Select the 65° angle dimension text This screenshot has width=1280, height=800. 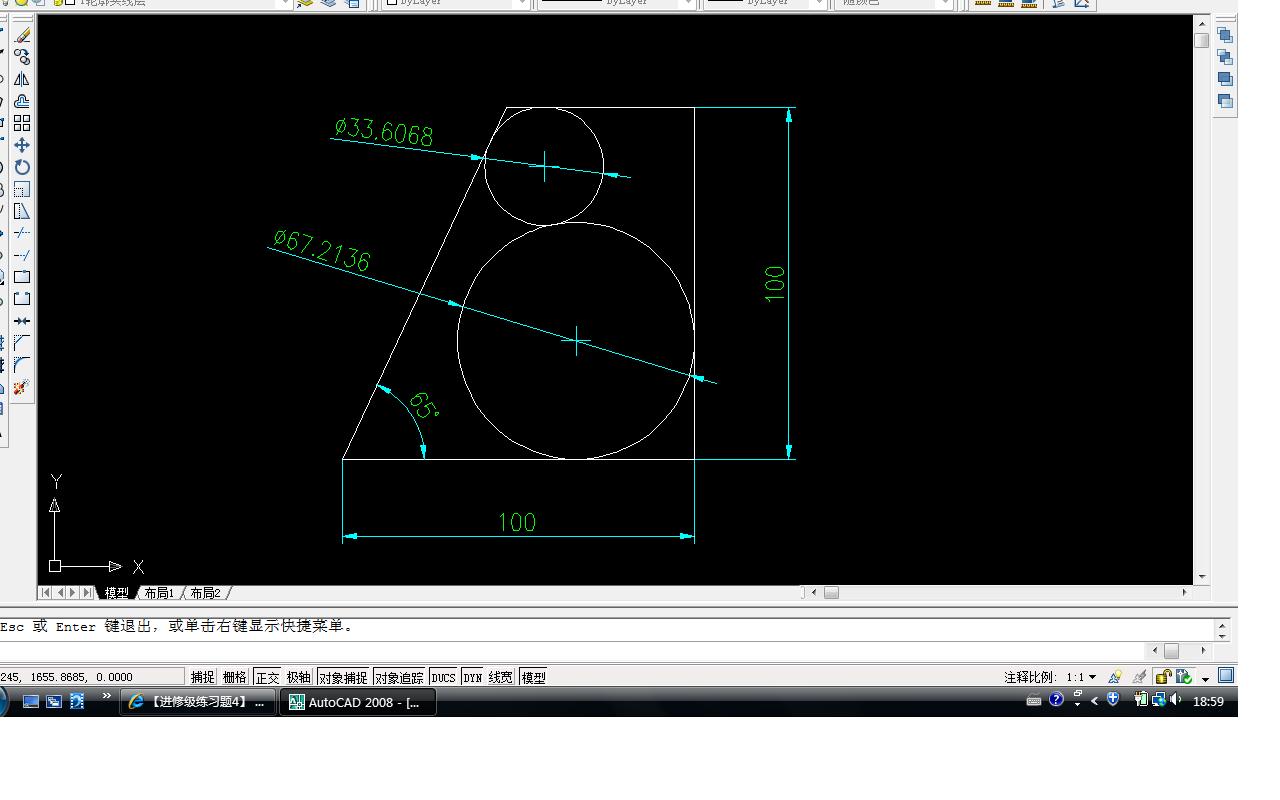tap(423, 405)
